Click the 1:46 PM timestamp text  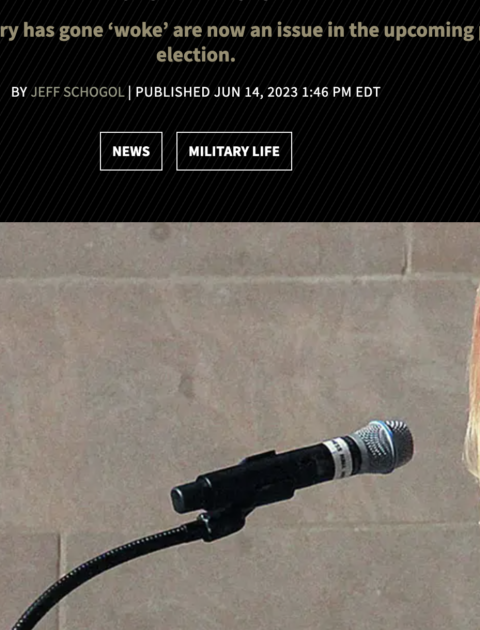coord(327,92)
